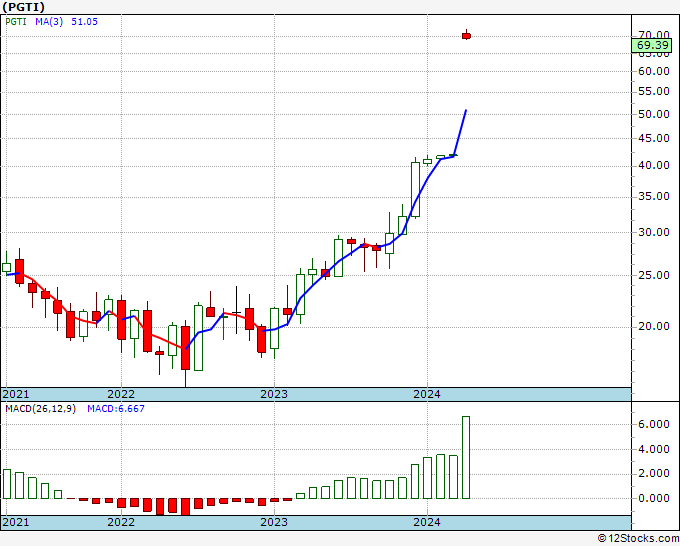Select 2021 on the MACD panel timeline
The height and width of the screenshot is (546, 680).
(16, 522)
